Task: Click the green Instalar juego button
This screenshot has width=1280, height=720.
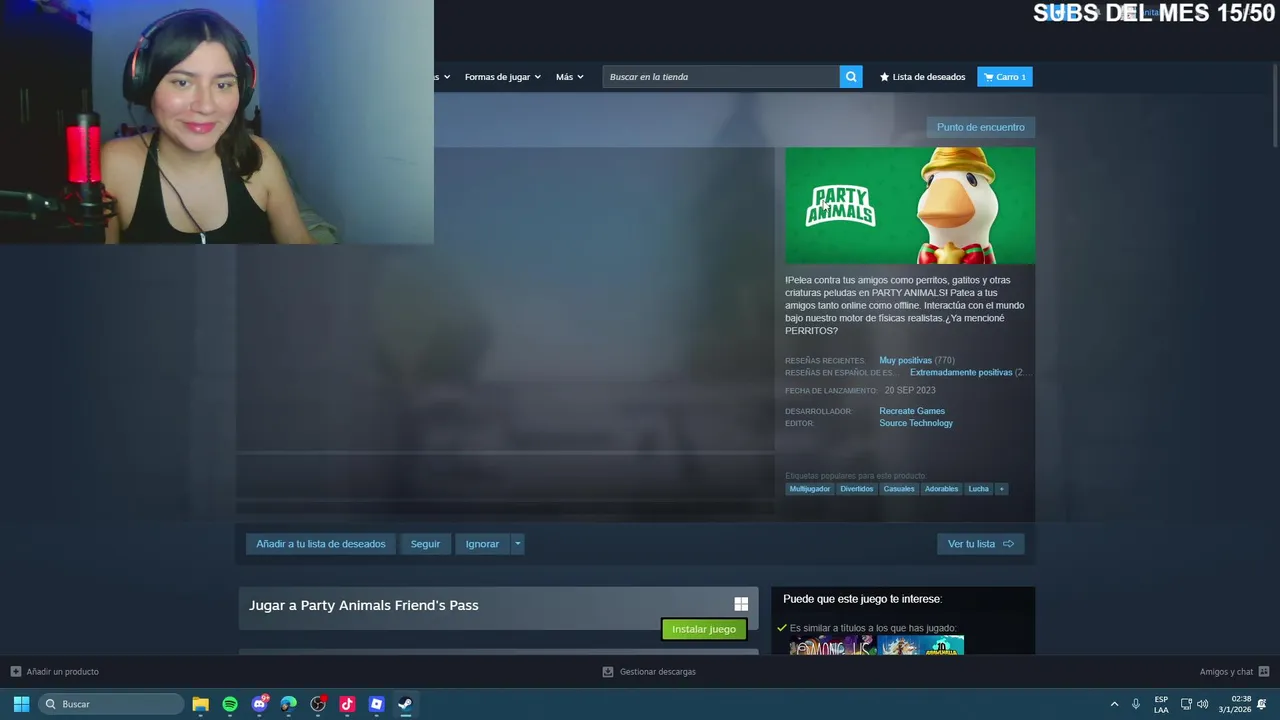Action: pyautogui.click(x=704, y=629)
